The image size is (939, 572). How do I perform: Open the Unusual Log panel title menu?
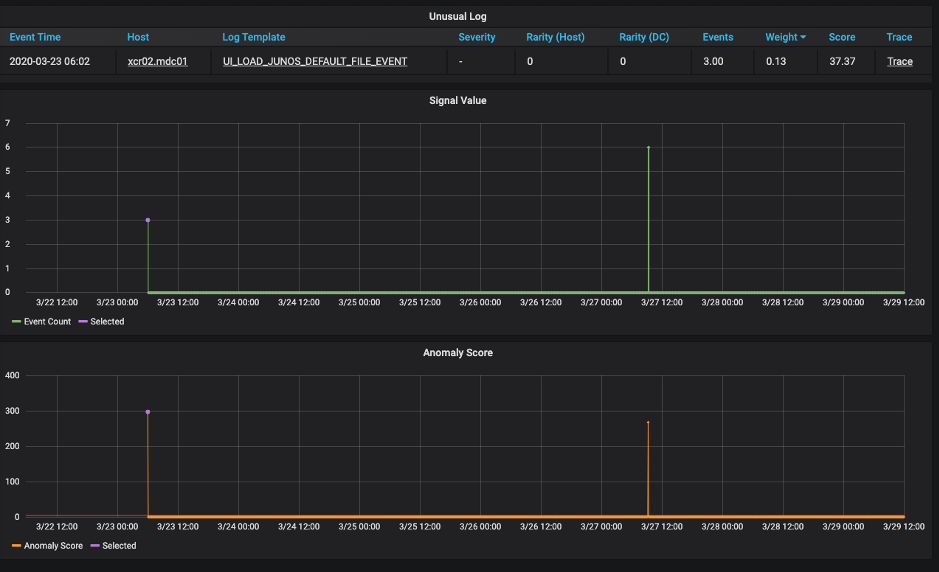point(458,16)
